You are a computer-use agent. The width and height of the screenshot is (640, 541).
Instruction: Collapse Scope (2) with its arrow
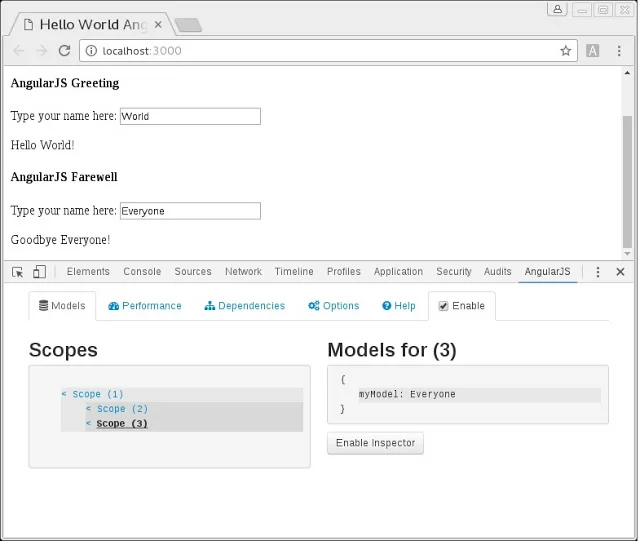pyautogui.click(x=89, y=409)
